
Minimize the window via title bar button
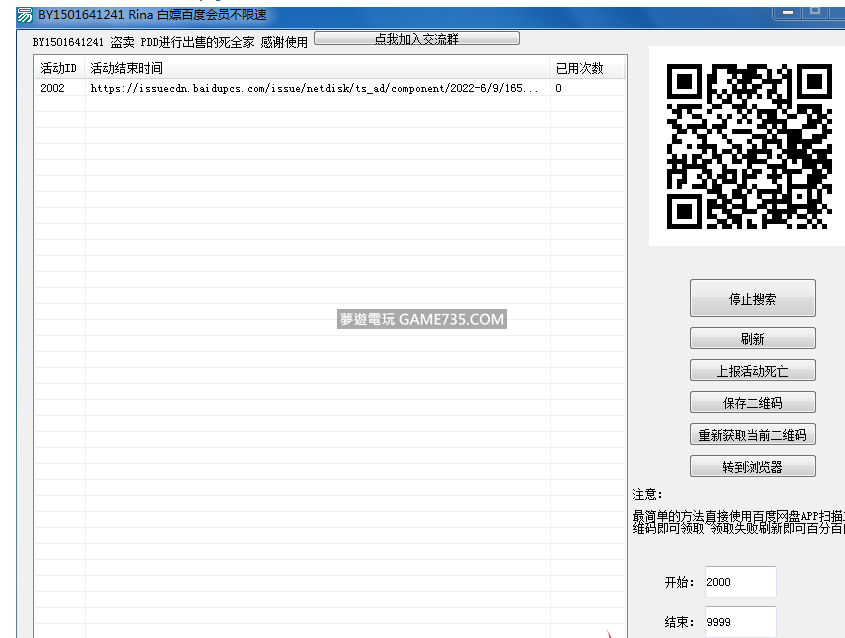coord(789,11)
